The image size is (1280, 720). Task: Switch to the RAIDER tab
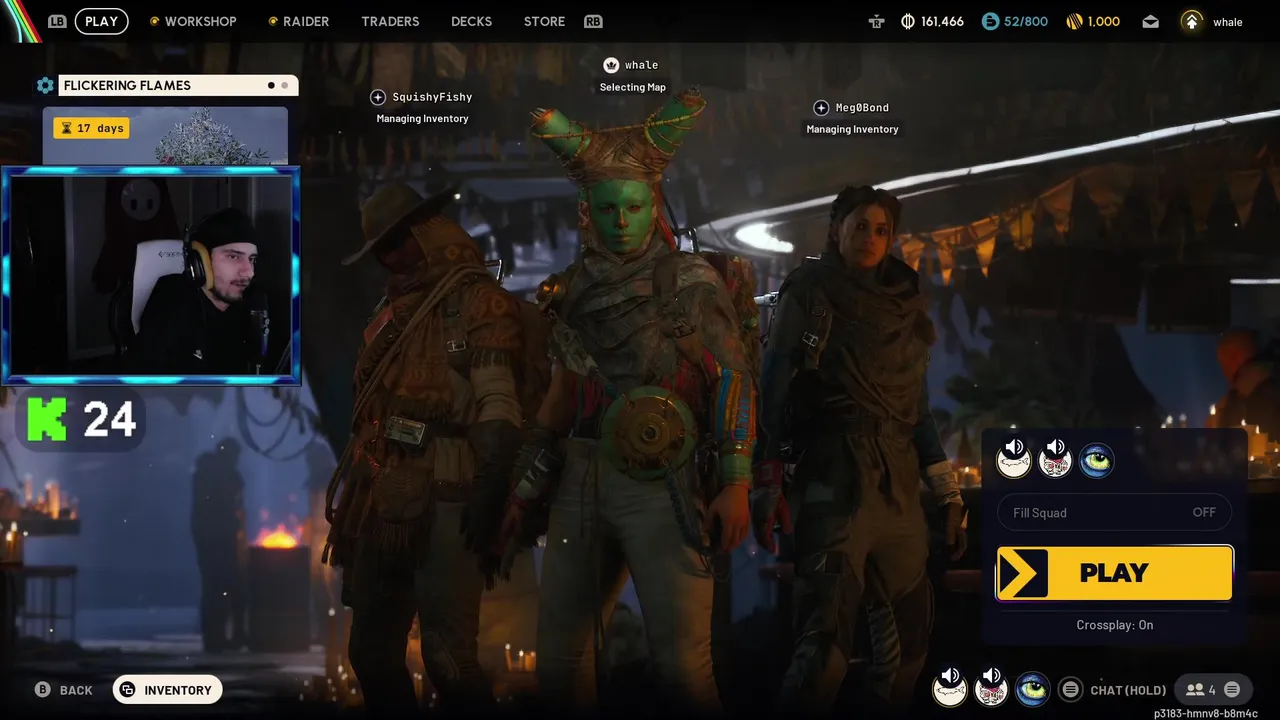pyautogui.click(x=298, y=21)
